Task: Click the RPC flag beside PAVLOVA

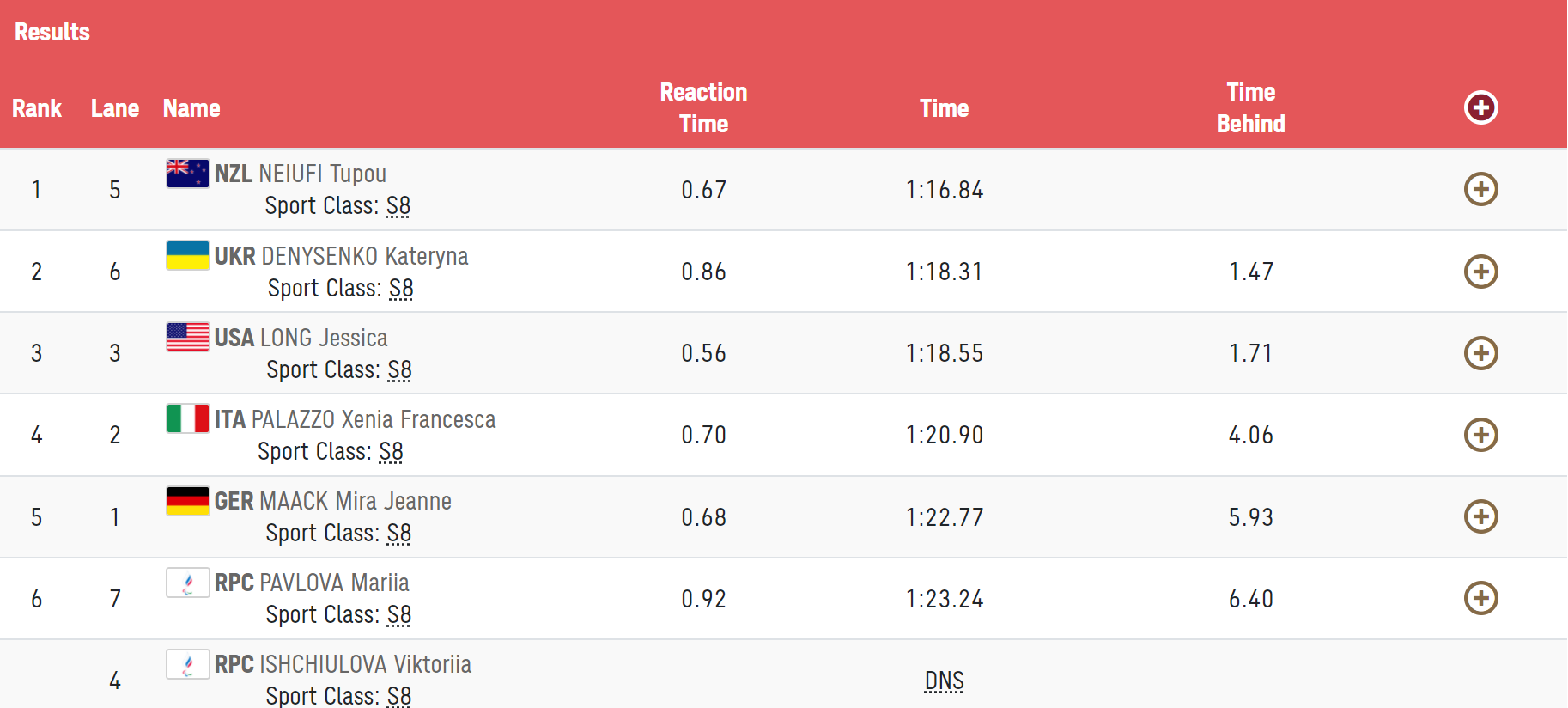Action: coord(187,583)
